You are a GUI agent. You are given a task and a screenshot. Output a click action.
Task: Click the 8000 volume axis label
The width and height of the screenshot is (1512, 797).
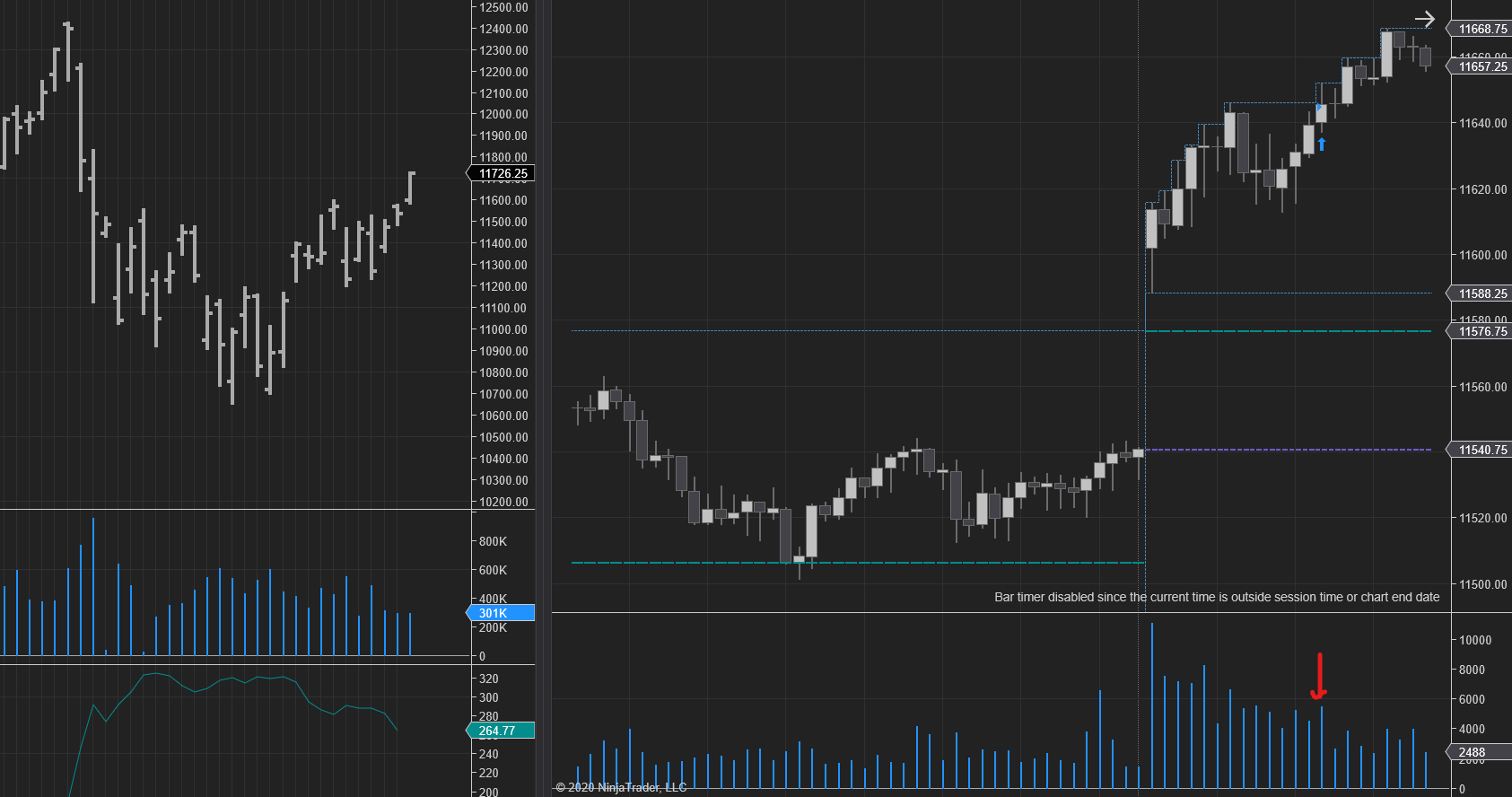(x=1472, y=670)
